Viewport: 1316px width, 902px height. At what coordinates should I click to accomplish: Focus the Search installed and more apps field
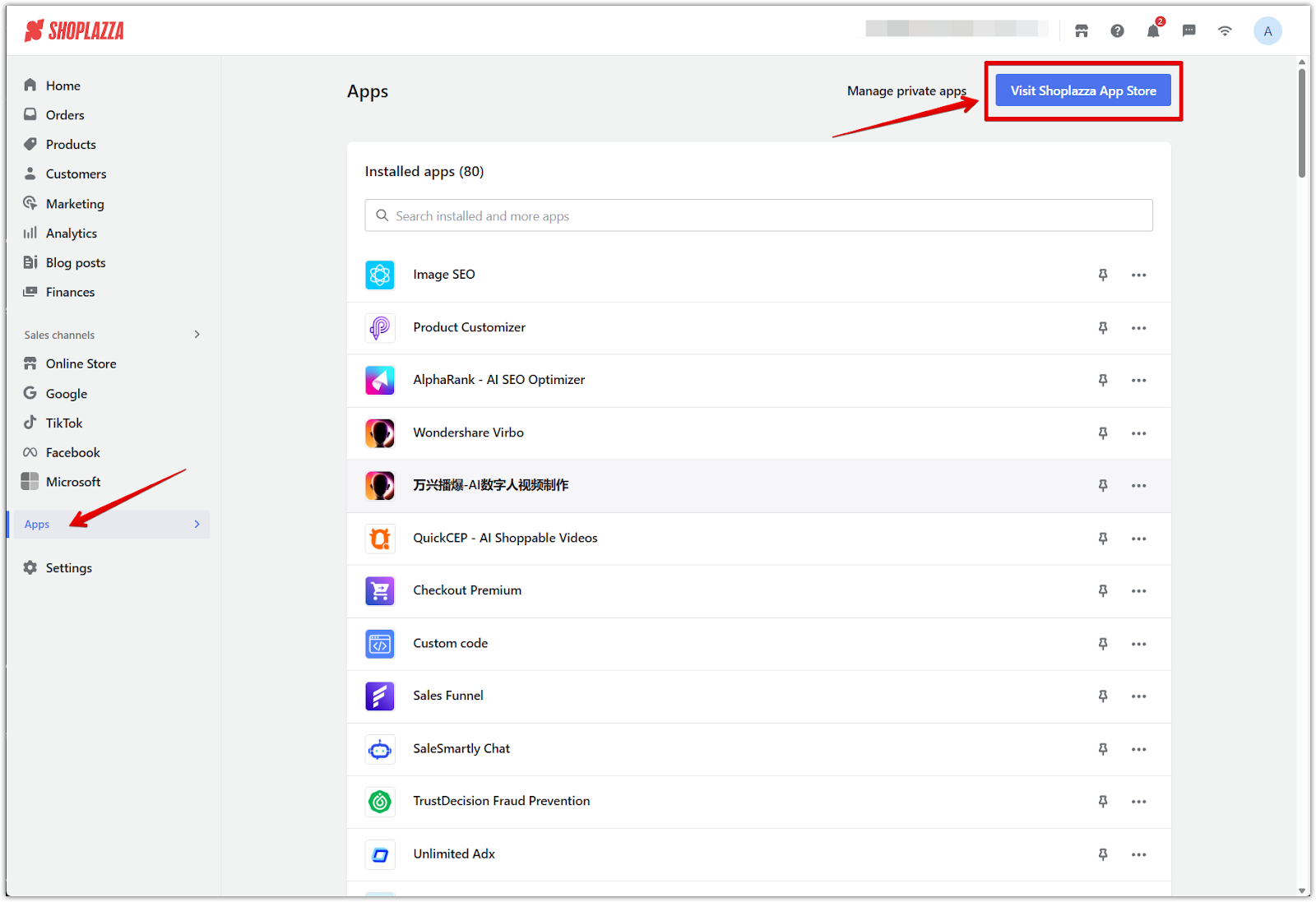tap(758, 215)
